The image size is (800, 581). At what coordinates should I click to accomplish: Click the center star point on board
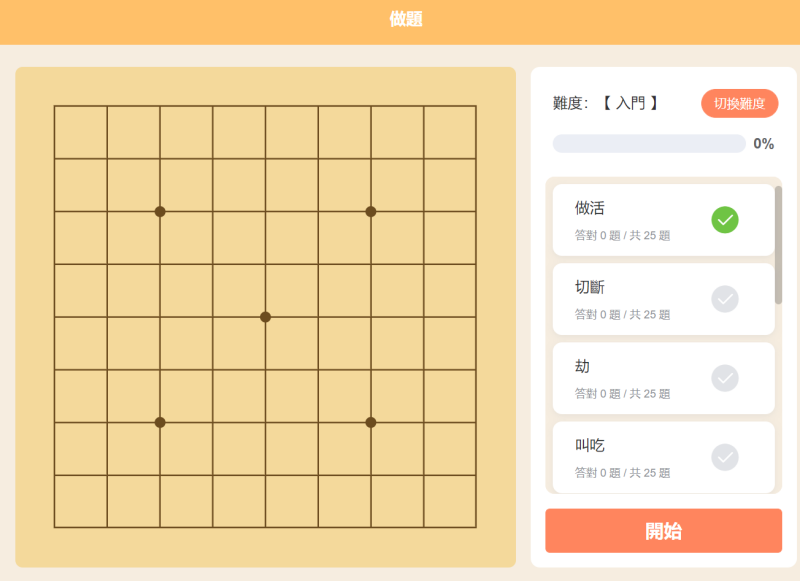265,317
